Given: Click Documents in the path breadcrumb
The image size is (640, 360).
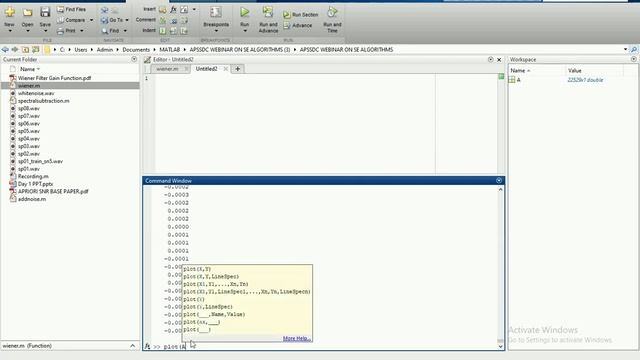Looking at the screenshot, I should [x=136, y=49].
